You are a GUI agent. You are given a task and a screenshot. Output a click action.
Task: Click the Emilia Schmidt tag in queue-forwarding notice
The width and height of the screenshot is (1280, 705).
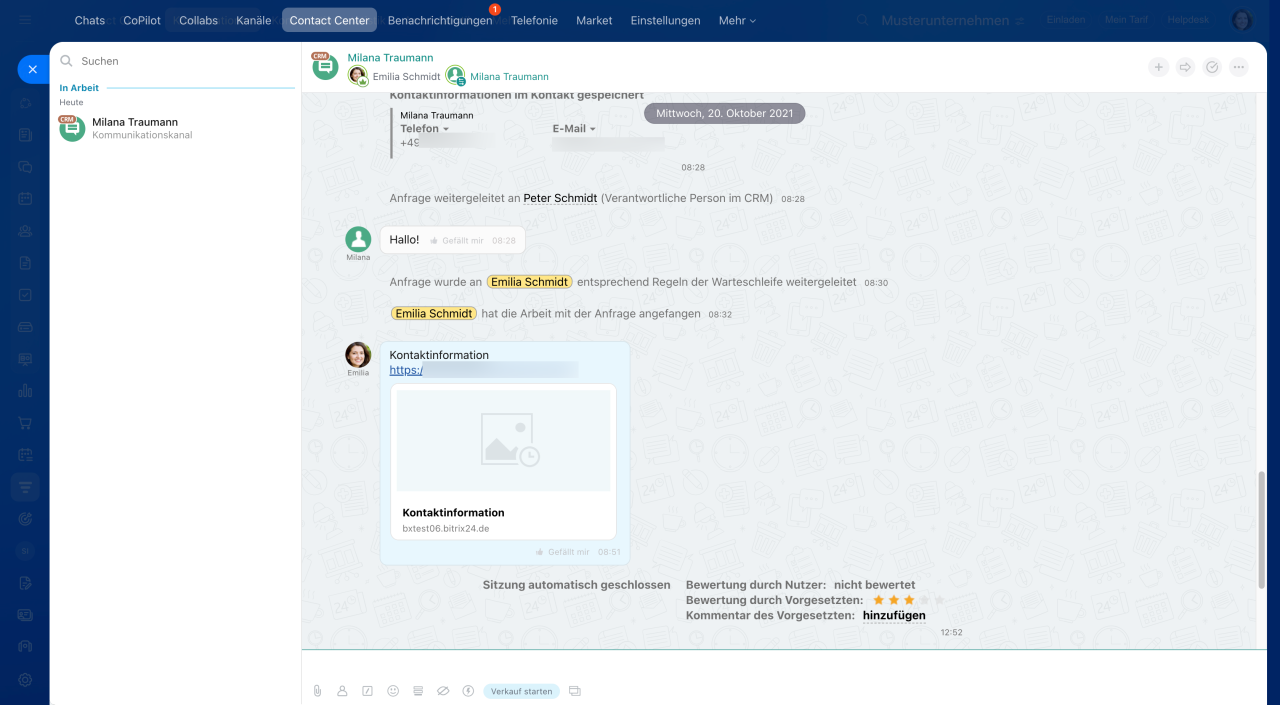click(x=530, y=282)
